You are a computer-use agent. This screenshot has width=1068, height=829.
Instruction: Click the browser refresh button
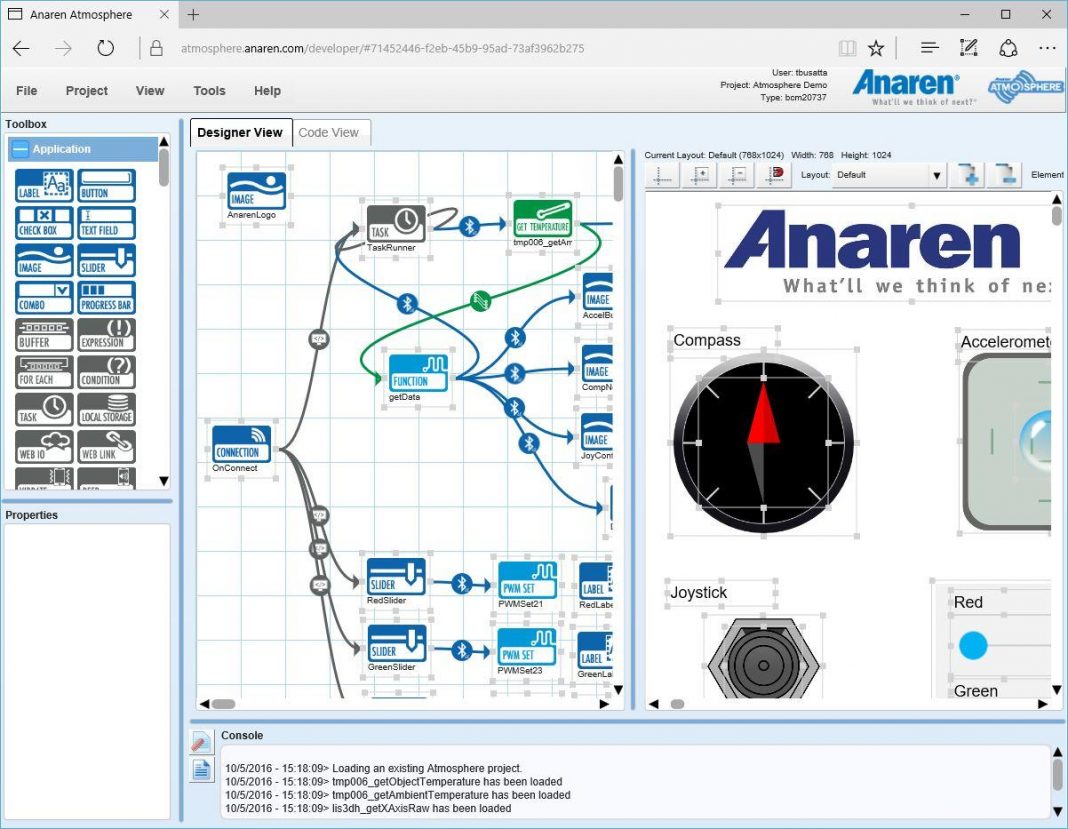point(105,48)
